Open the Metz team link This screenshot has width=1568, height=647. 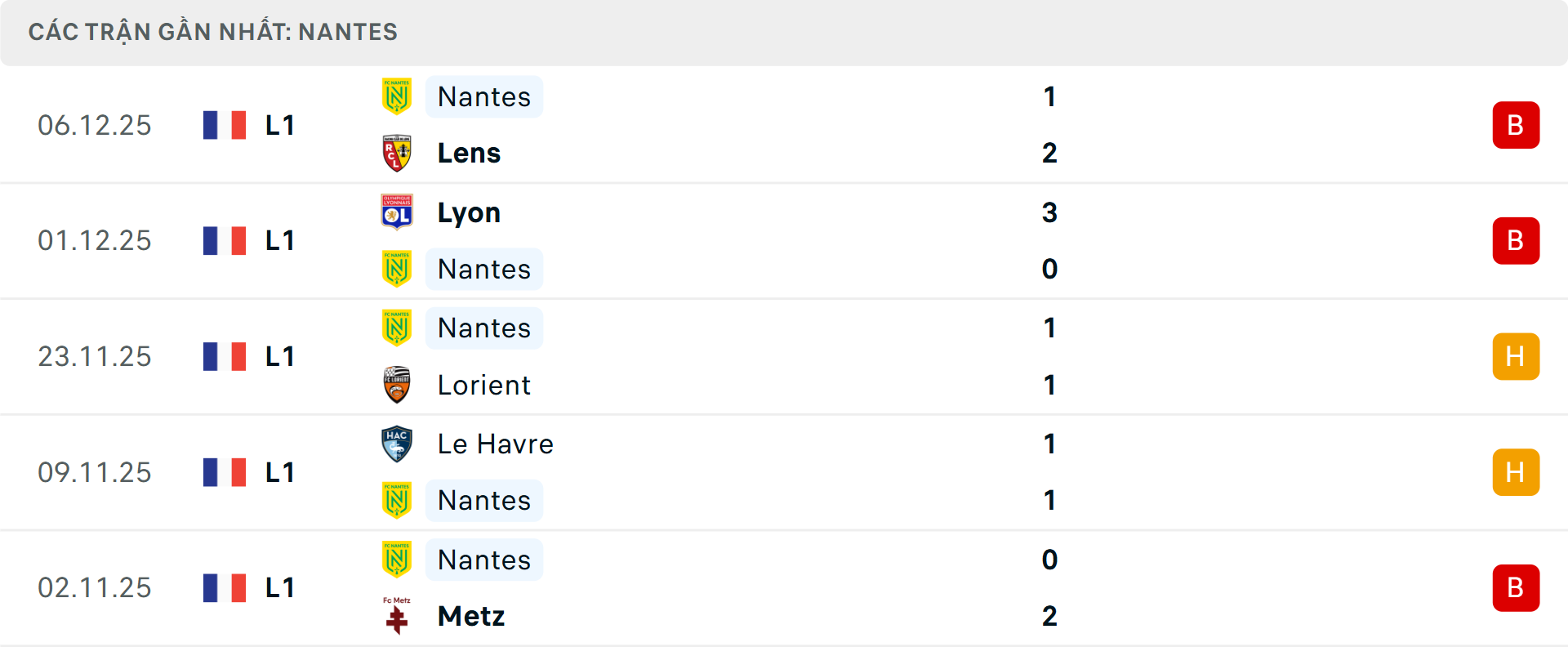[471, 617]
